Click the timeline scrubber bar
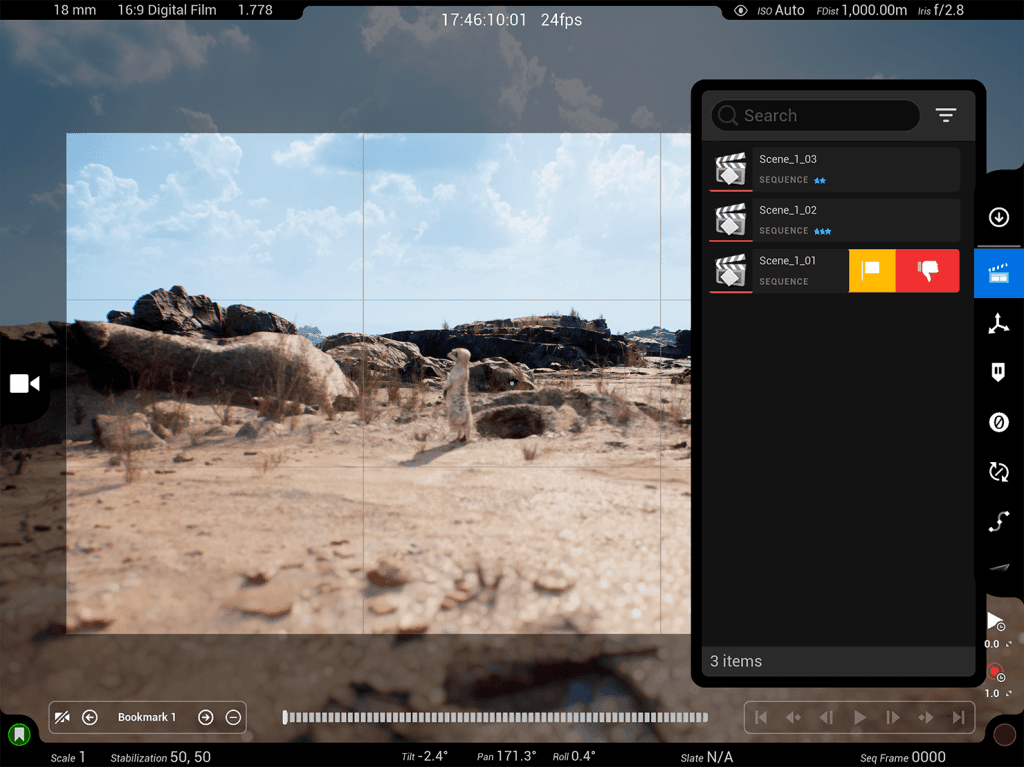Viewport: 1024px width, 767px height. click(x=495, y=717)
